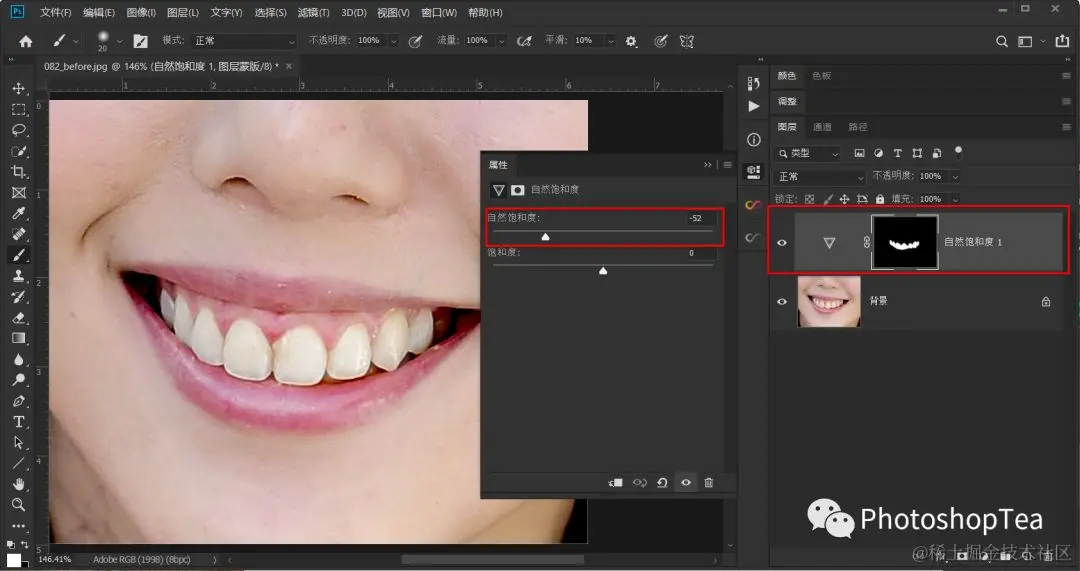Select the Move tool

(x=18, y=89)
